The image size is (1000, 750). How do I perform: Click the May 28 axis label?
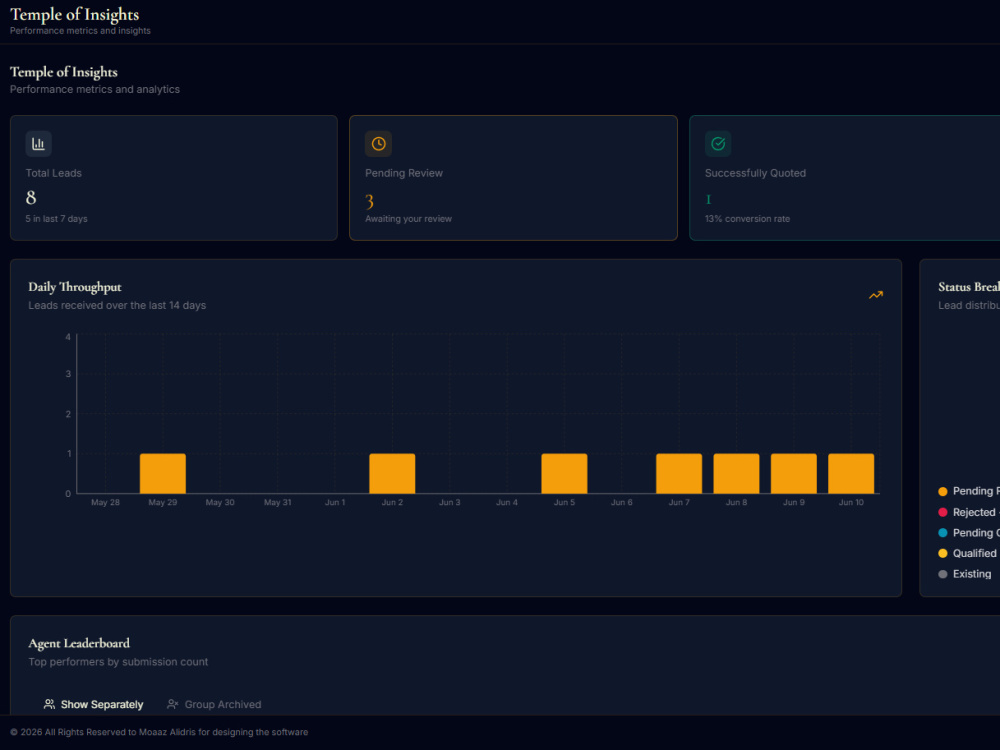click(x=105, y=503)
